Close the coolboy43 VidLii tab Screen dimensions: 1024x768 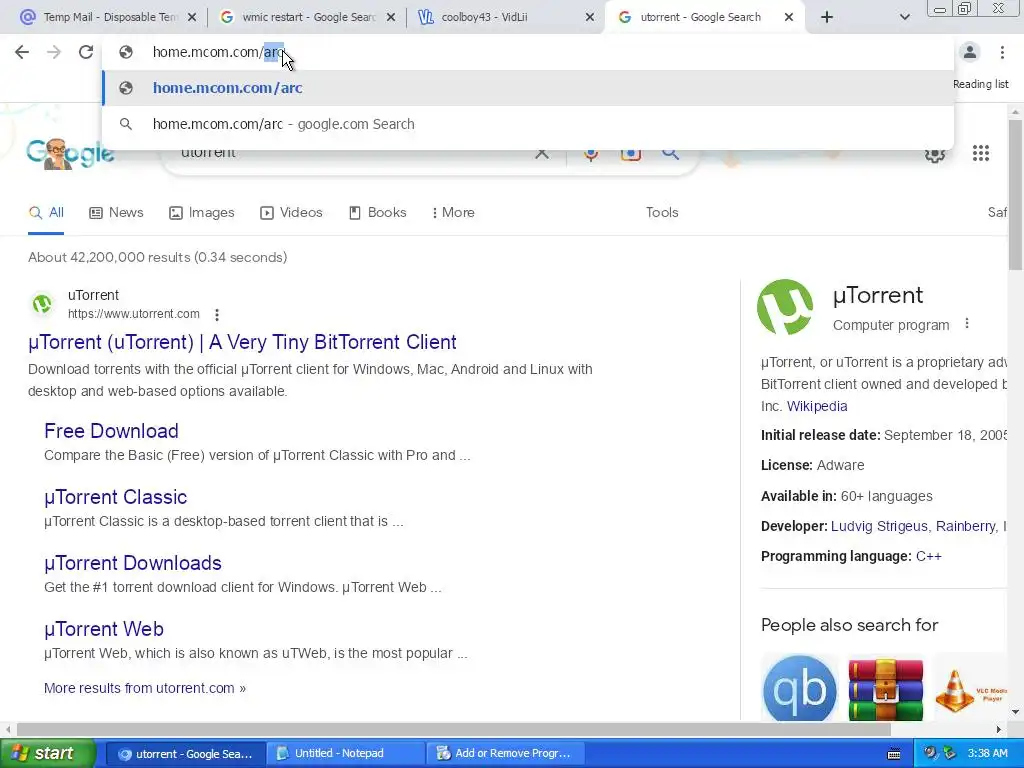point(590,18)
